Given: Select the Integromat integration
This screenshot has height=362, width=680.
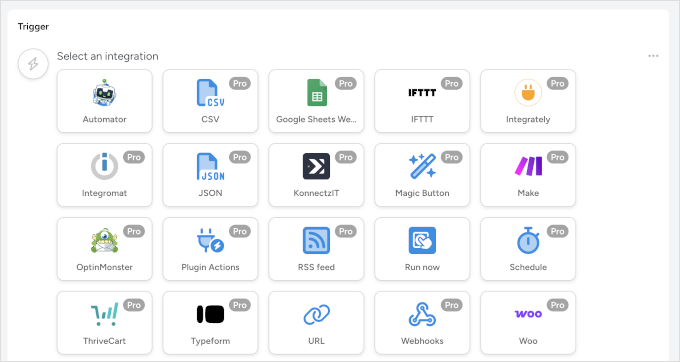Looking at the screenshot, I should point(105,175).
